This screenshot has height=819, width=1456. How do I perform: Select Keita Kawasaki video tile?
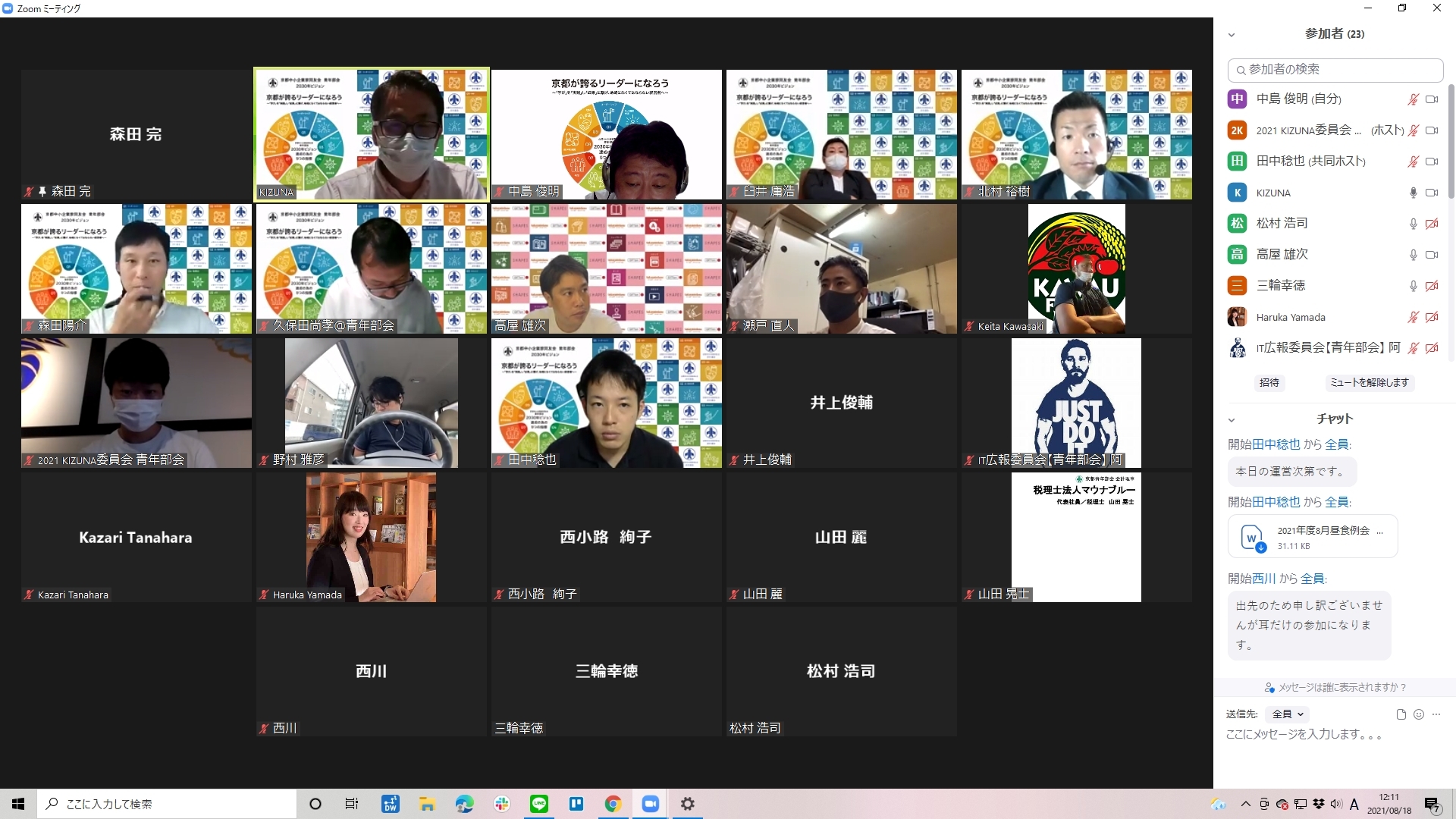point(1076,268)
